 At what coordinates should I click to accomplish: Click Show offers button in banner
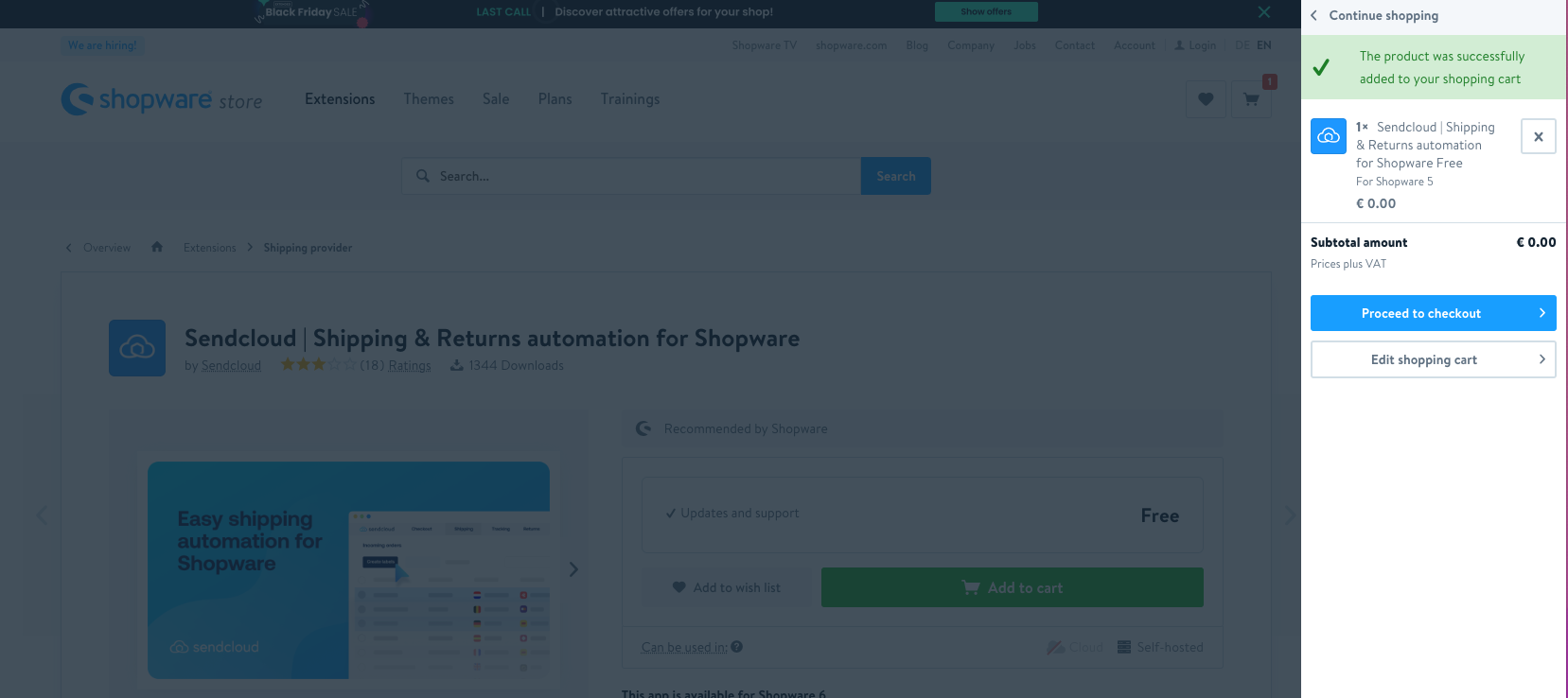986,11
